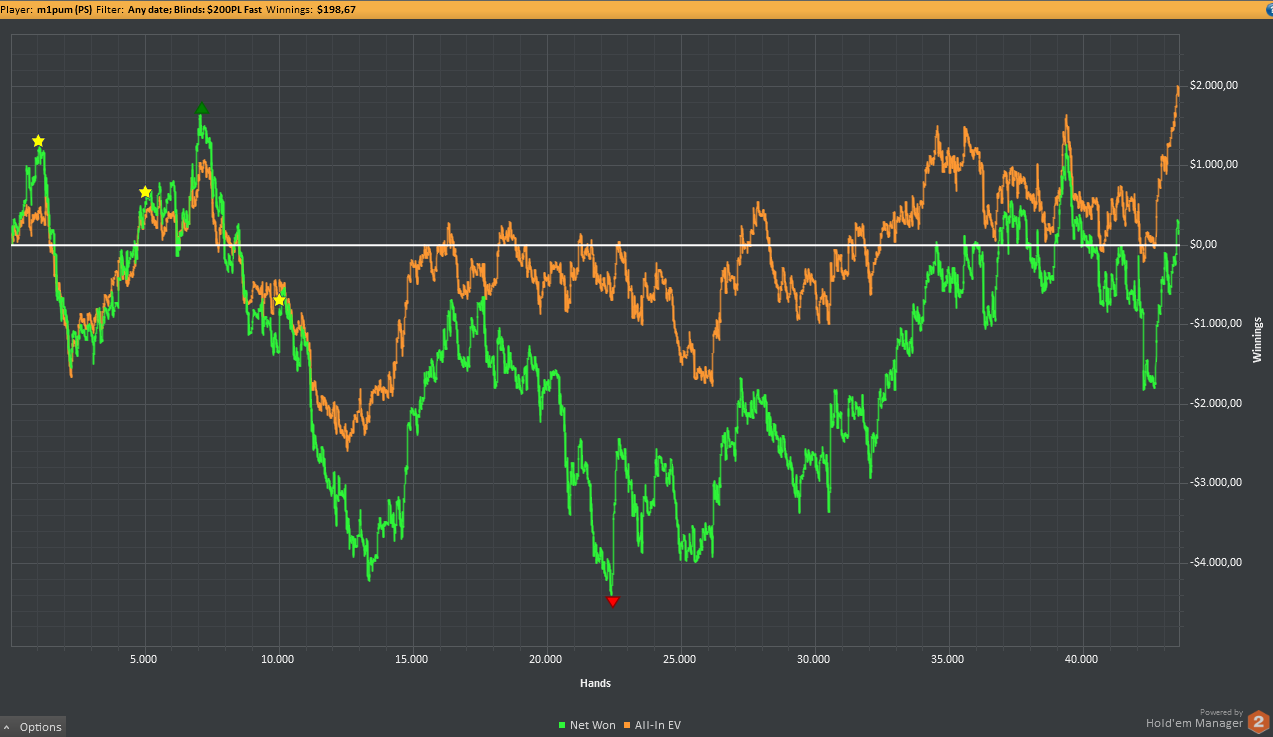Click the $0,00 axis label
The height and width of the screenshot is (737, 1273).
pyautogui.click(x=1203, y=244)
